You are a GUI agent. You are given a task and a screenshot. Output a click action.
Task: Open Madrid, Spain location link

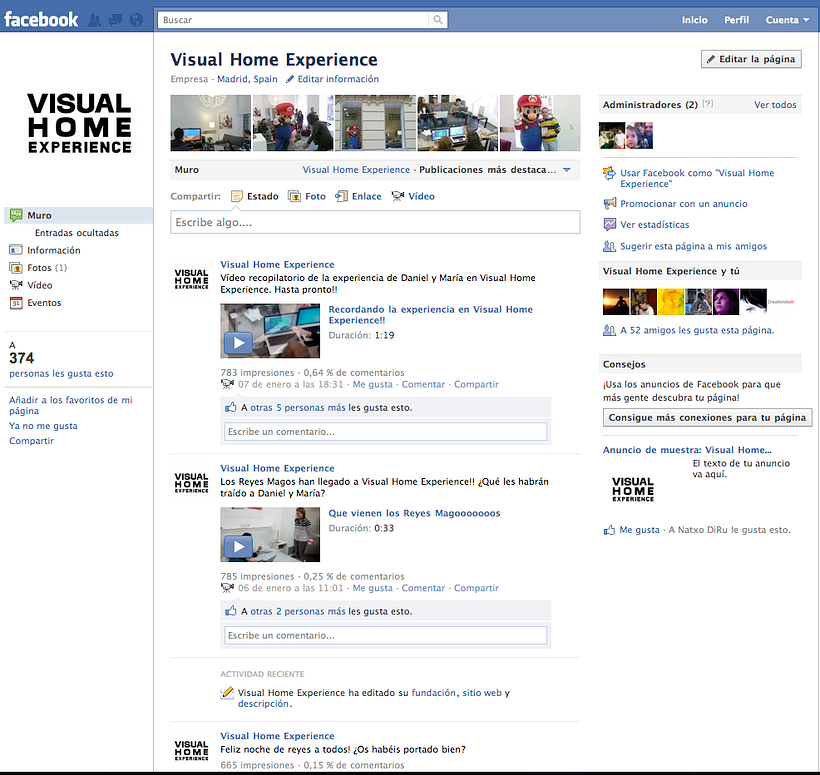[x=247, y=79]
